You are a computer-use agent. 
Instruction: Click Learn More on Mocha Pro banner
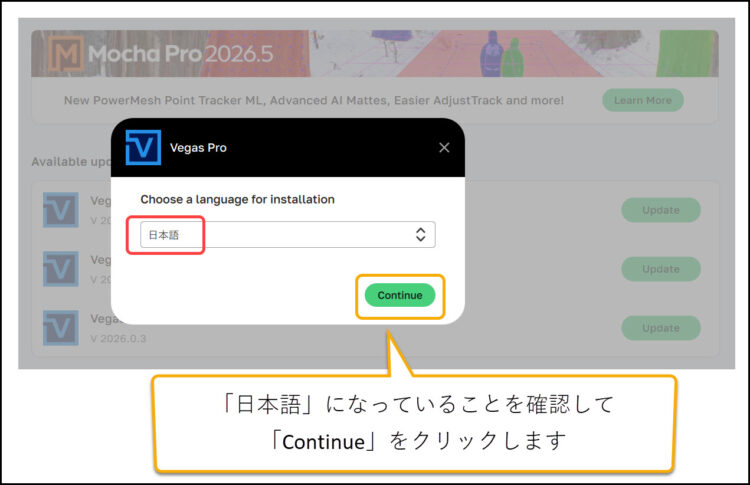coord(642,100)
